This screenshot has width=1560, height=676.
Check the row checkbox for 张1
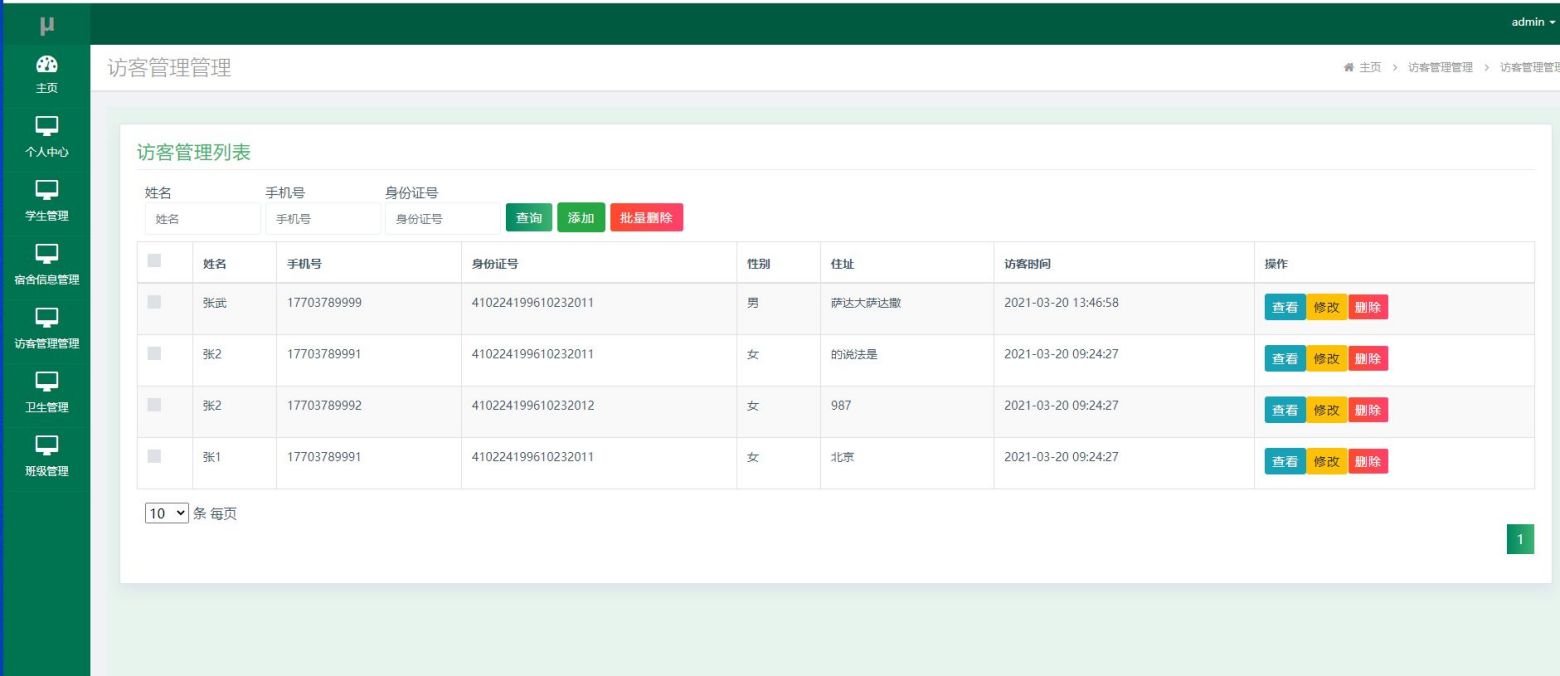pos(154,456)
